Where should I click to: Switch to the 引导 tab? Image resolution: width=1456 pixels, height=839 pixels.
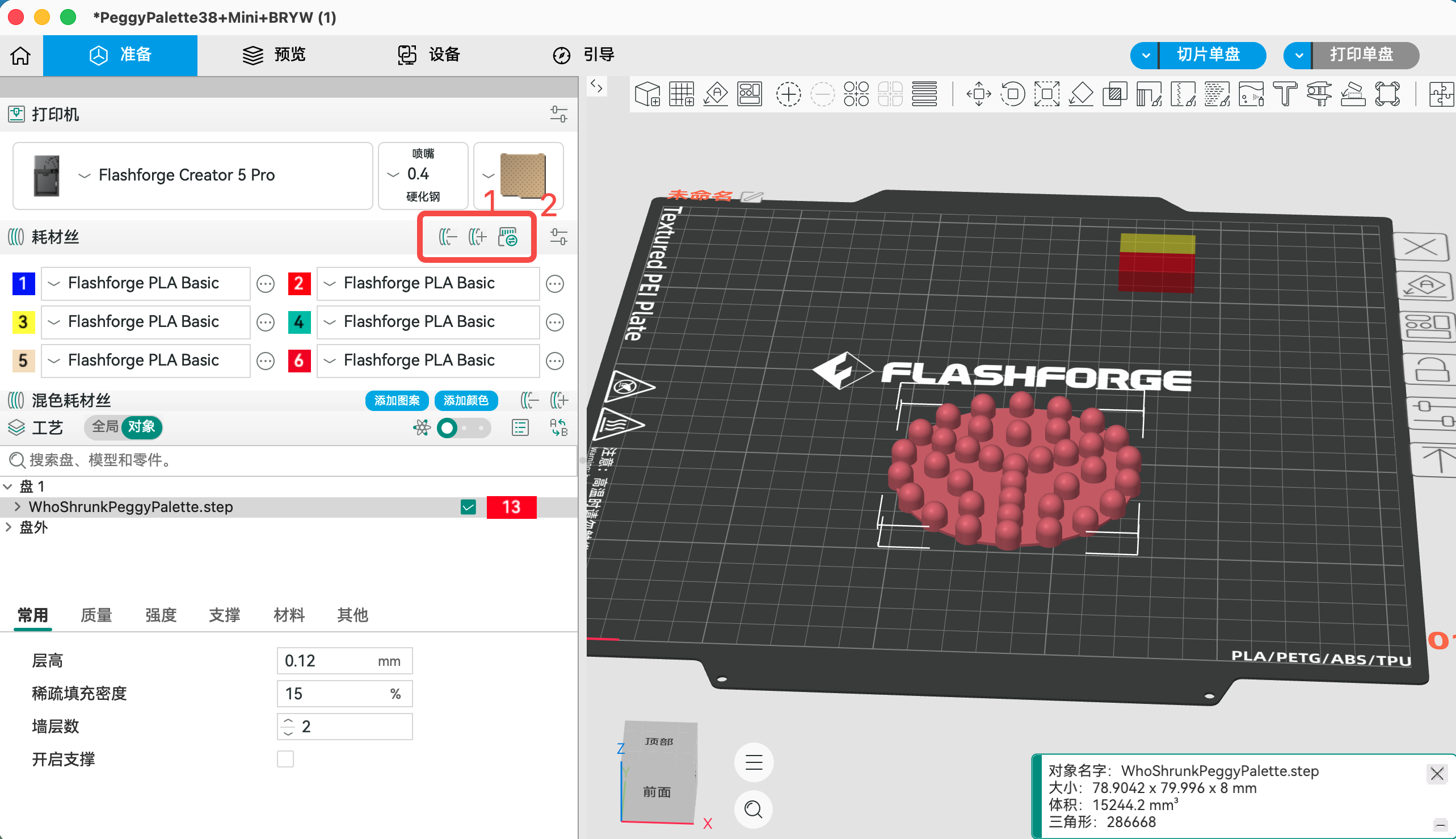(583, 55)
